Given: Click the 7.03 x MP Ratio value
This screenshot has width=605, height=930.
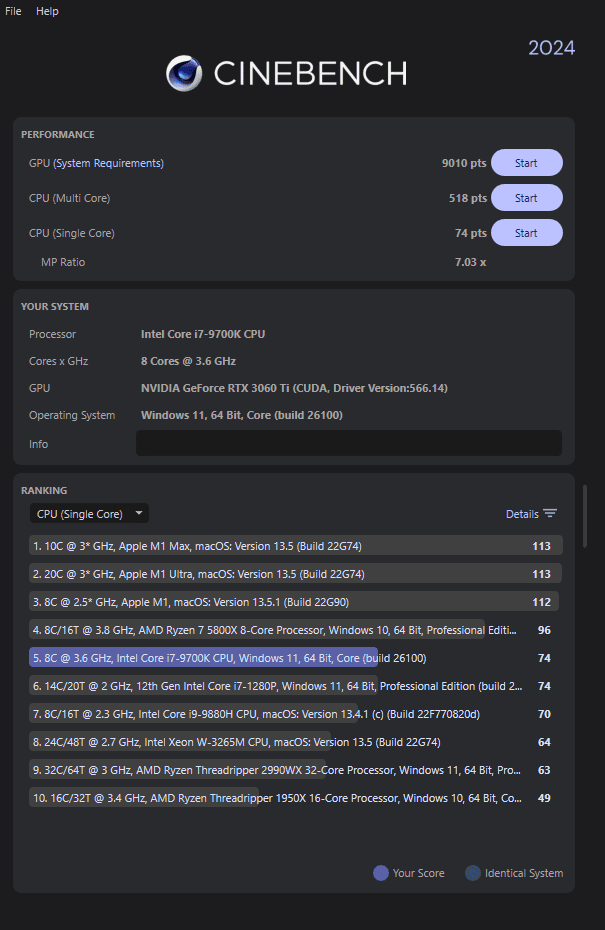Looking at the screenshot, I should [x=470, y=262].
